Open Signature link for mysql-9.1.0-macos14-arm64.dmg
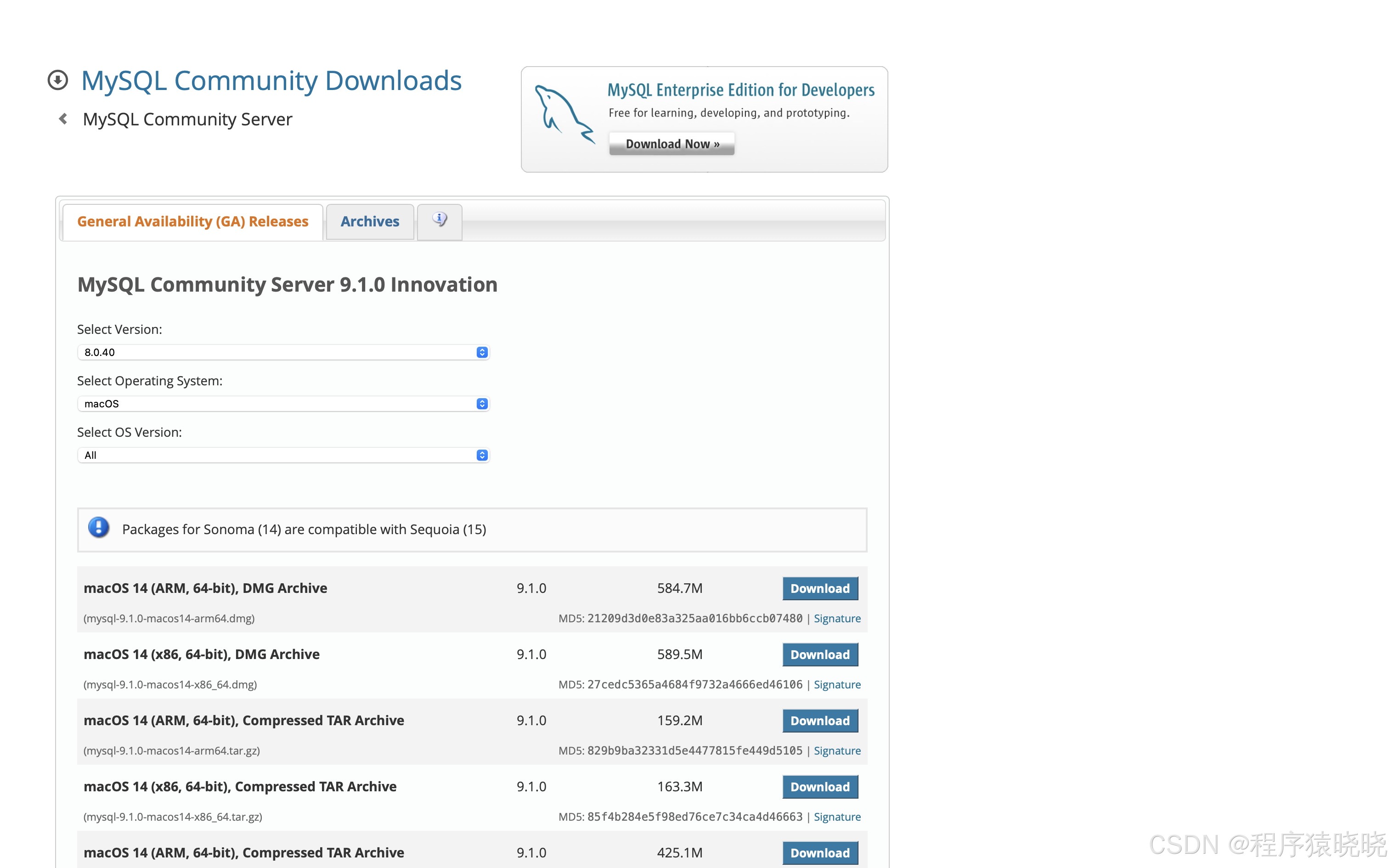 (x=837, y=618)
